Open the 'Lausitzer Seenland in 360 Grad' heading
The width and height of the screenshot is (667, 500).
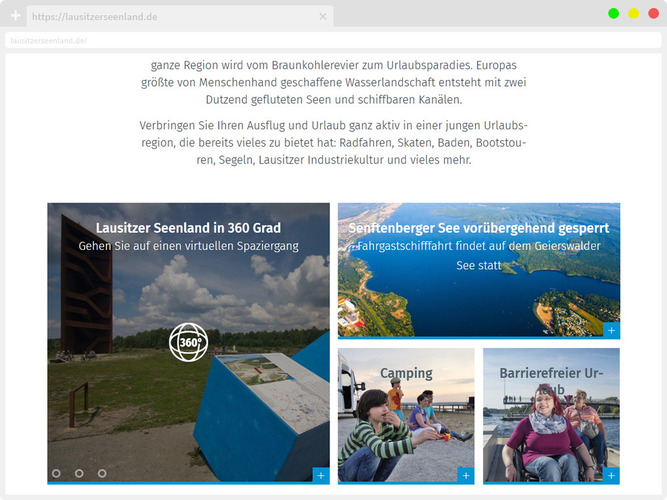tap(188, 228)
